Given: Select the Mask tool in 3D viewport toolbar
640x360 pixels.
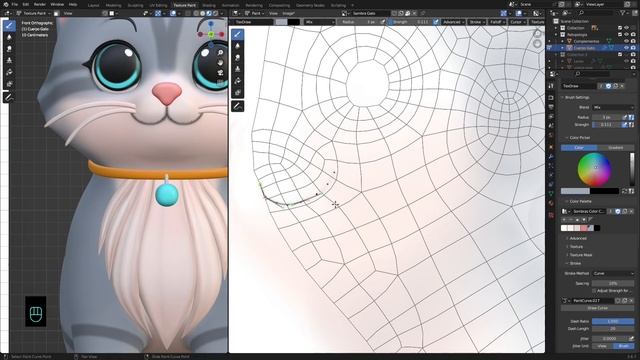Looking at the screenshot, I should pyautogui.click(x=9, y=84).
